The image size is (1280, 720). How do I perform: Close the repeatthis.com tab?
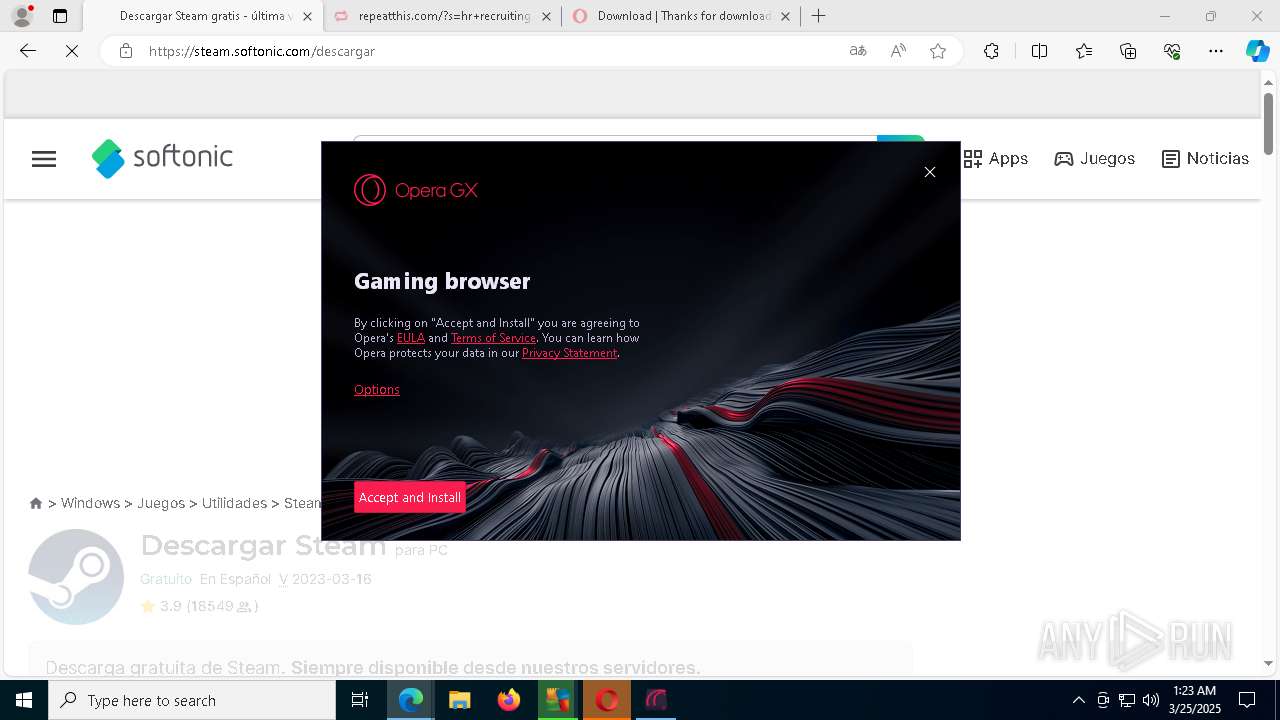(547, 16)
